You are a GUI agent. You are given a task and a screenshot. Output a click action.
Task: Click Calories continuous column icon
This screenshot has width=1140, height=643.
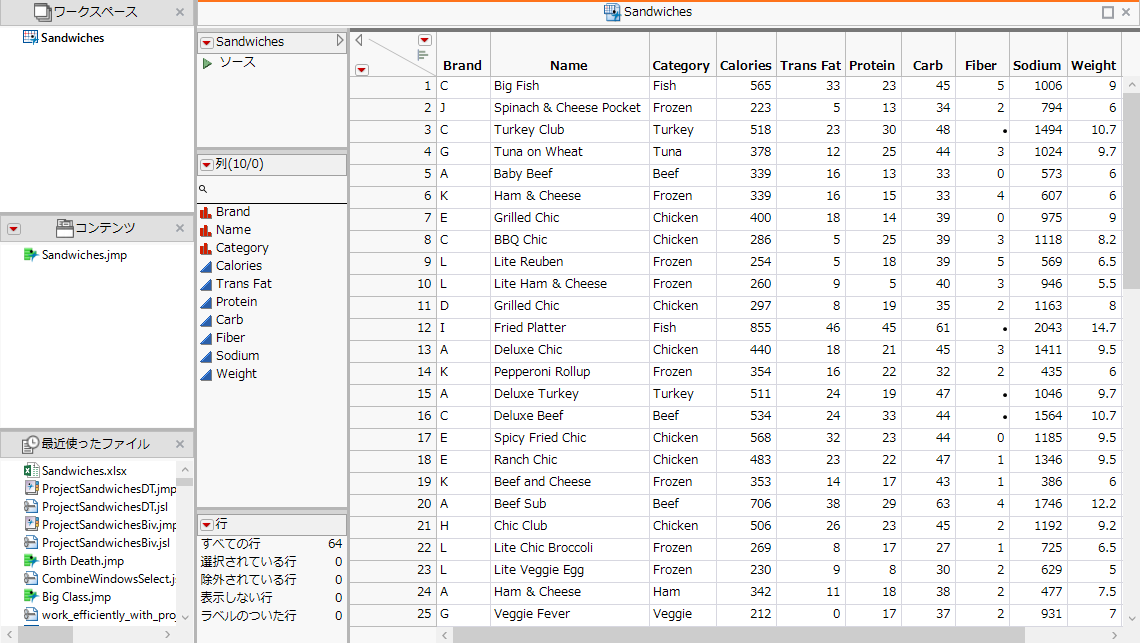206,266
